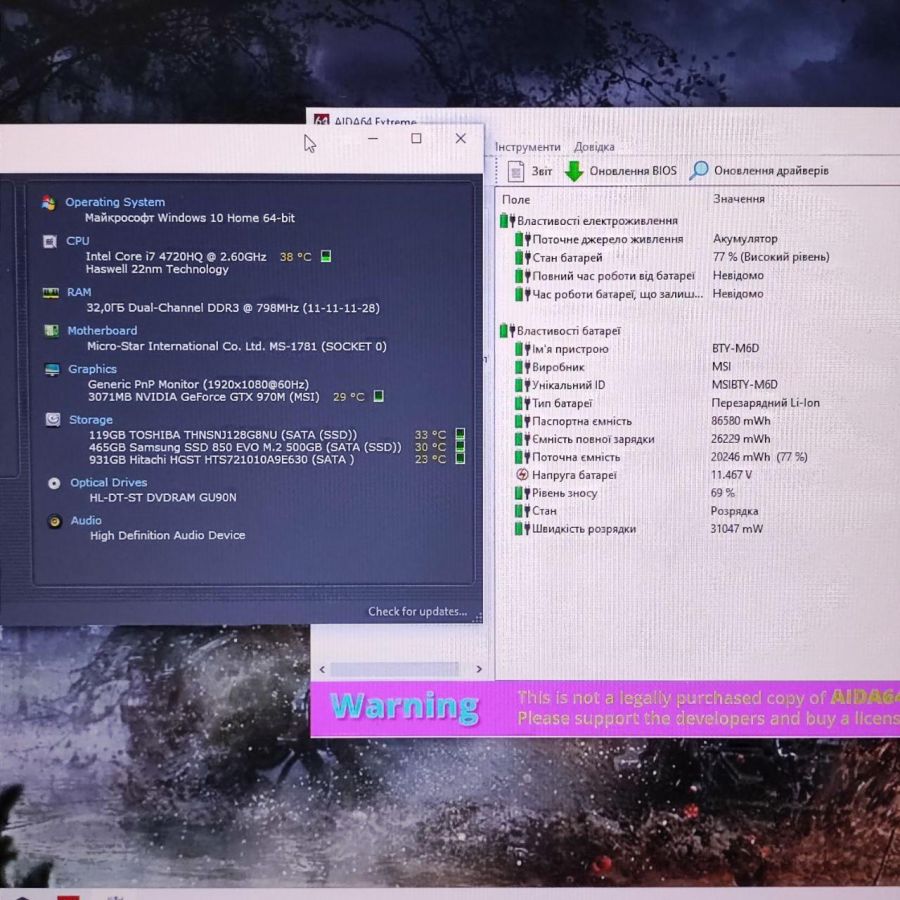
Task: Open the Graphics section in Speccy
Action: (92, 369)
